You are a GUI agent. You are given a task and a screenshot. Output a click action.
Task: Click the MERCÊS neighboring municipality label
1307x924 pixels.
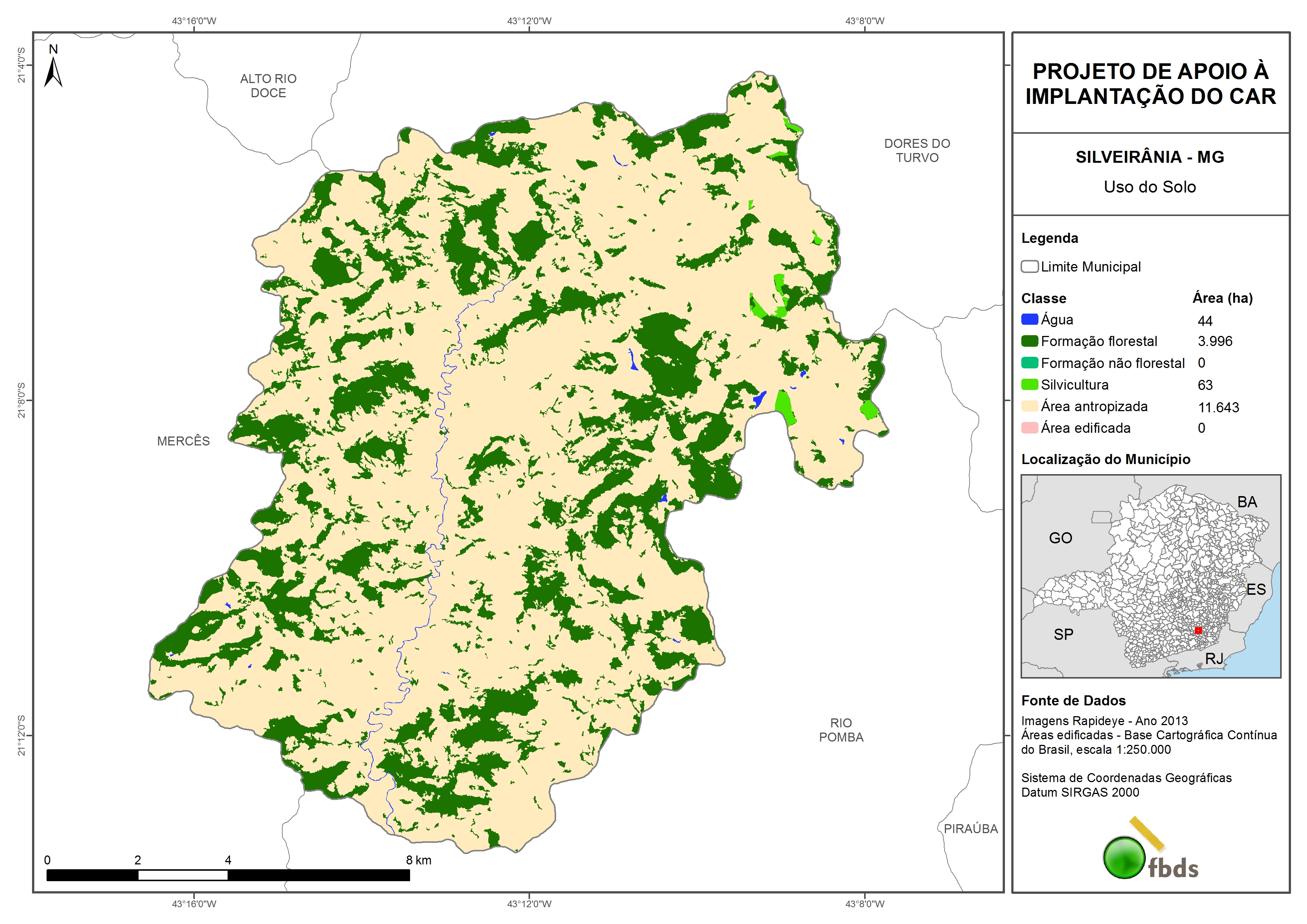pos(183,441)
